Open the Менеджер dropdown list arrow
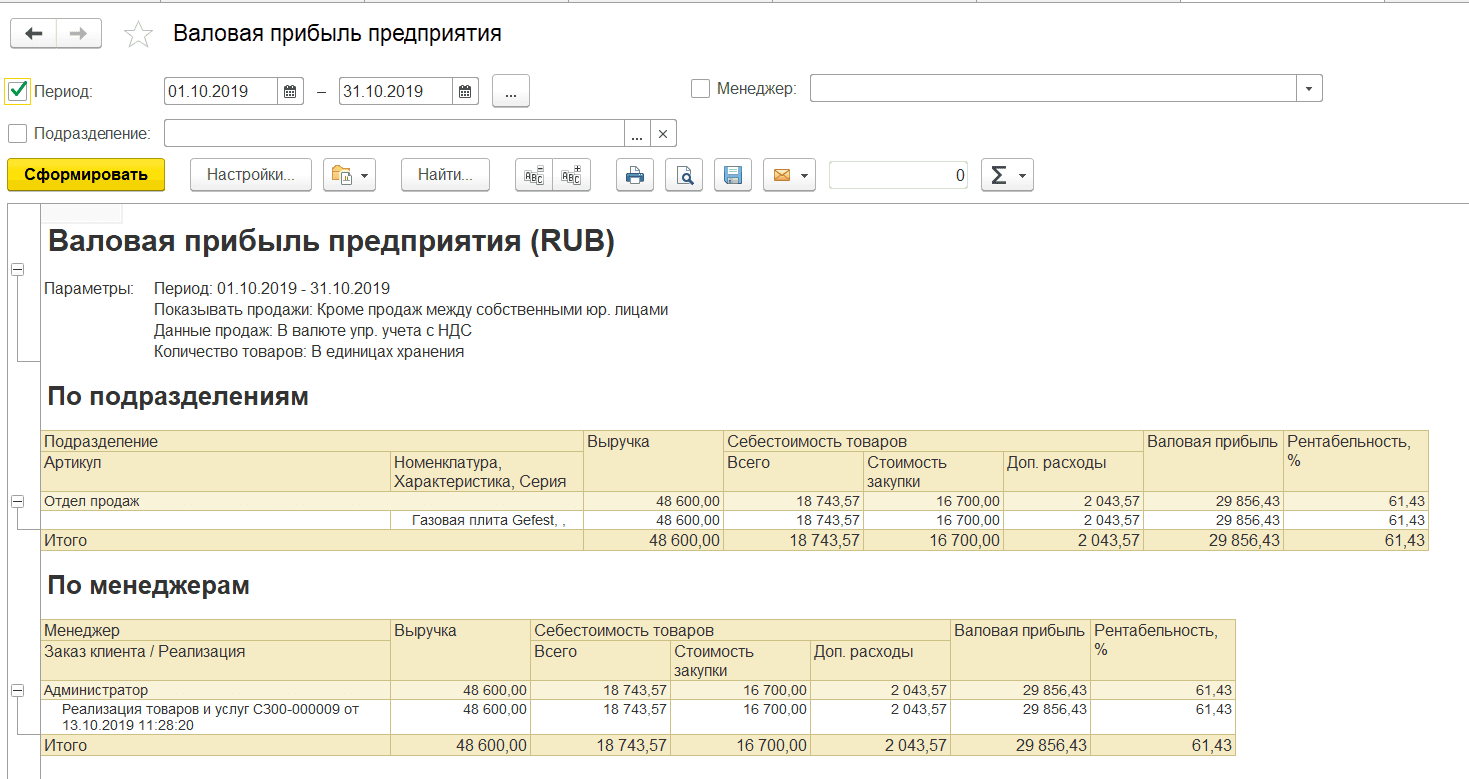The width and height of the screenshot is (1469, 779). (x=1309, y=88)
